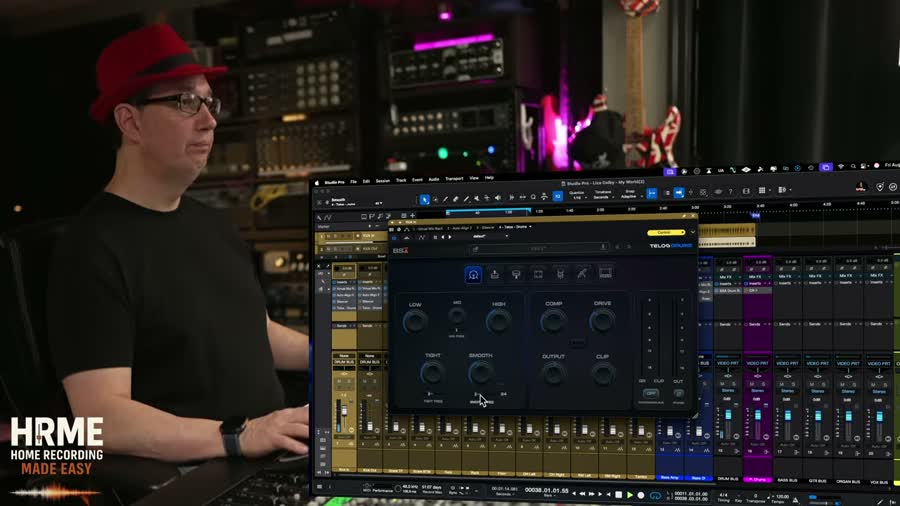
Task: Open the View menu
Action: click(x=474, y=178)
